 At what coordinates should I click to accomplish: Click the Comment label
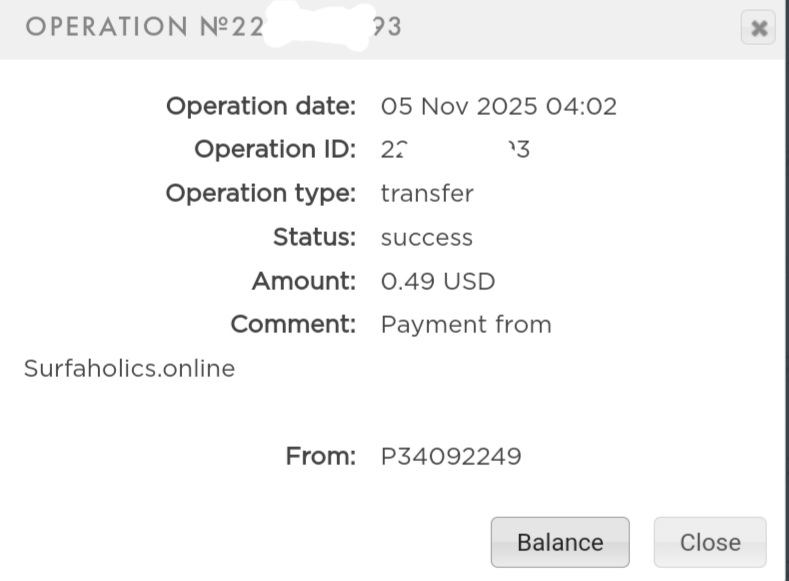pos(293,325)
